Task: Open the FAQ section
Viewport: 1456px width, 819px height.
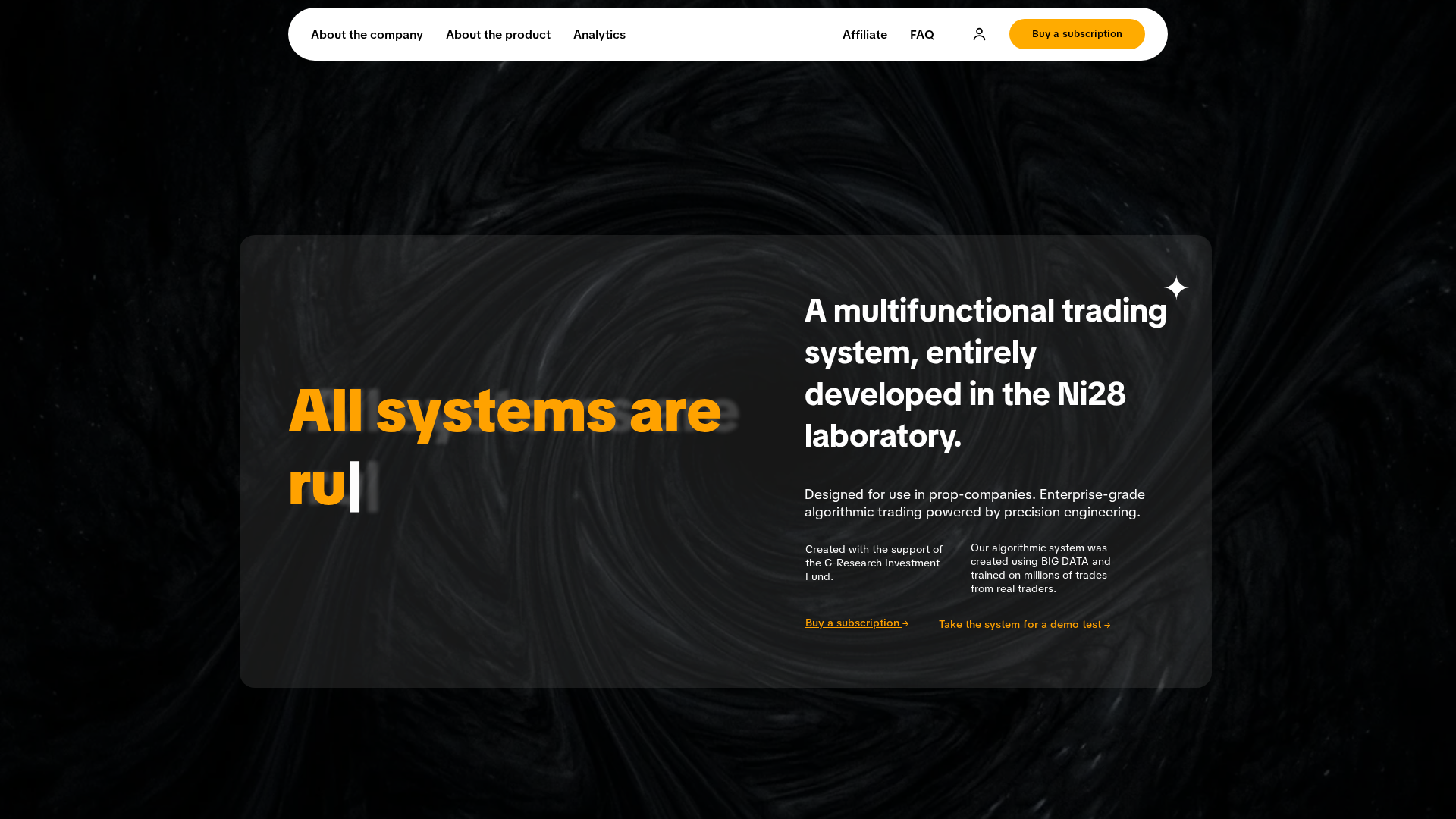Action: (x=922, y=34)
